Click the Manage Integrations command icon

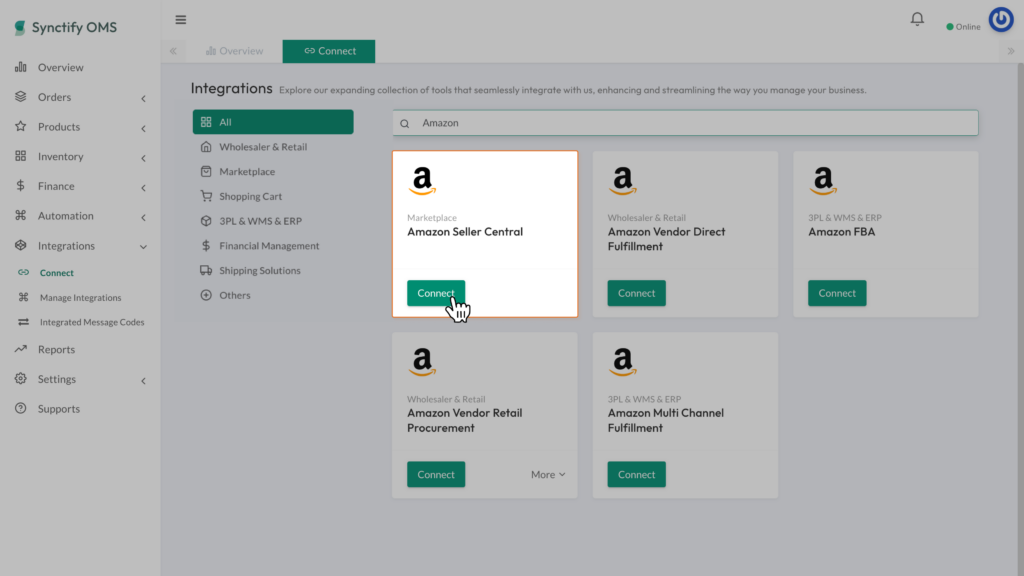[24, 297]
